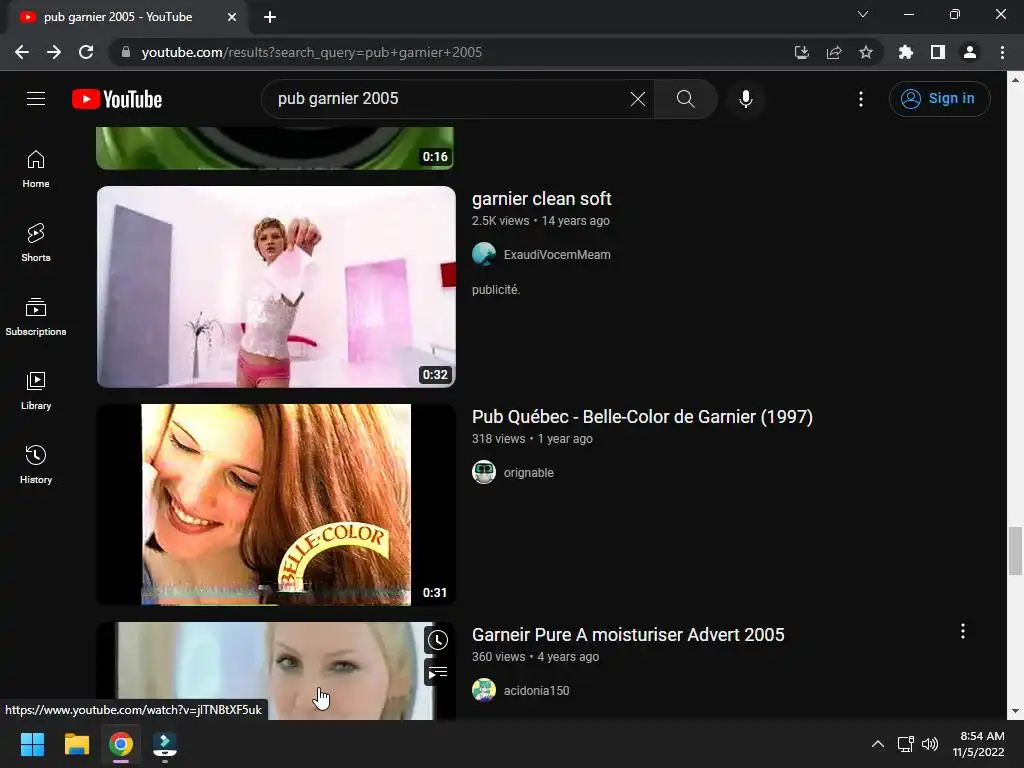Close the 'pub garnier 2005 - YouTube' tab

click(232, 17)
